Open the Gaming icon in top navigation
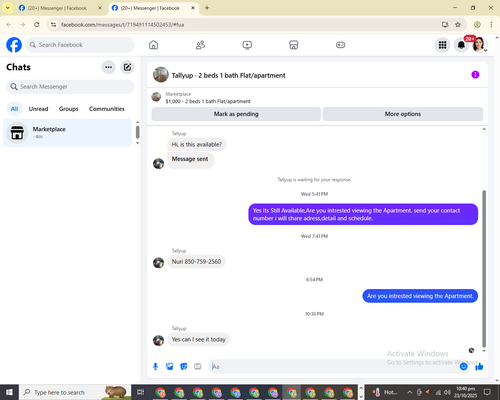The image size is (500, 400). pos(340,45)
